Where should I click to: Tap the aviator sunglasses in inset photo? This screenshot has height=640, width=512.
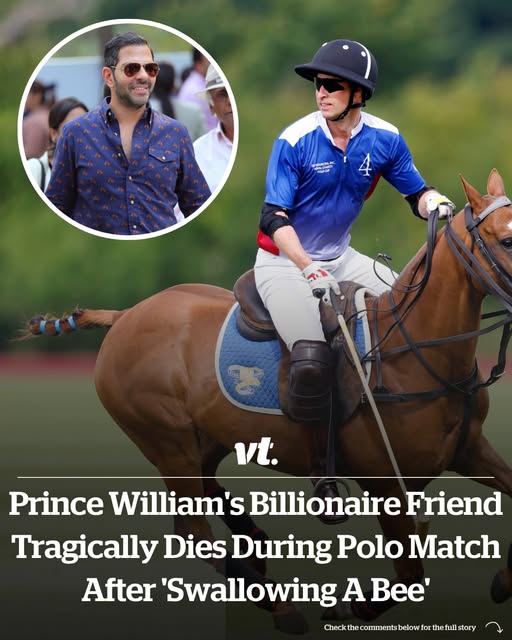(137, 69)
